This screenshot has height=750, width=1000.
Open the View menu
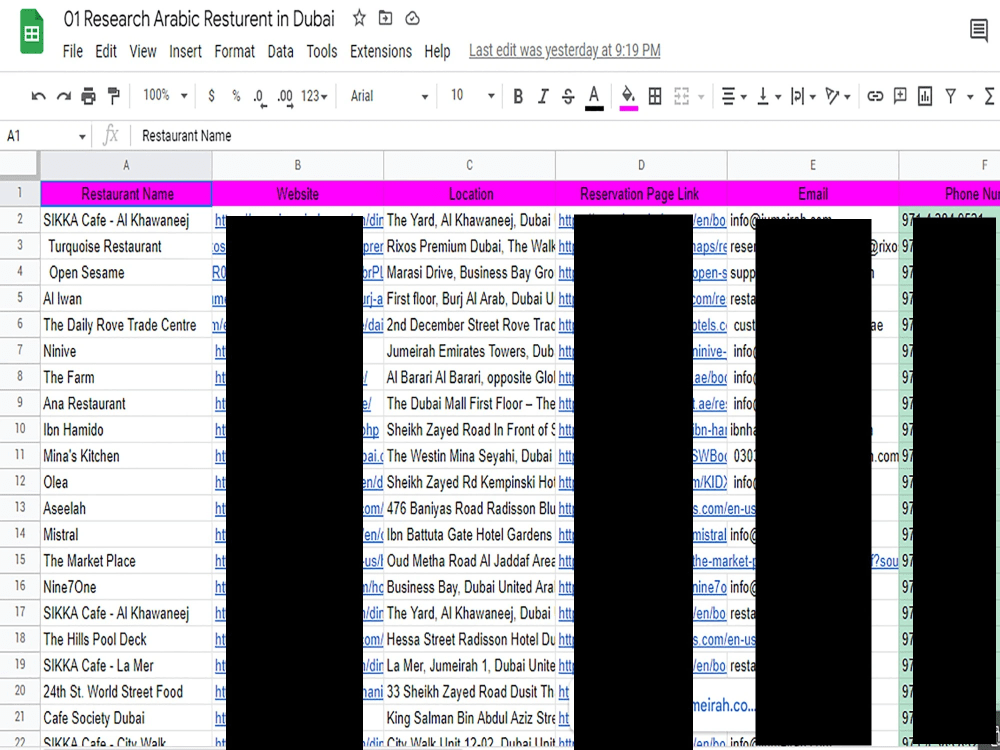[143, 51]
